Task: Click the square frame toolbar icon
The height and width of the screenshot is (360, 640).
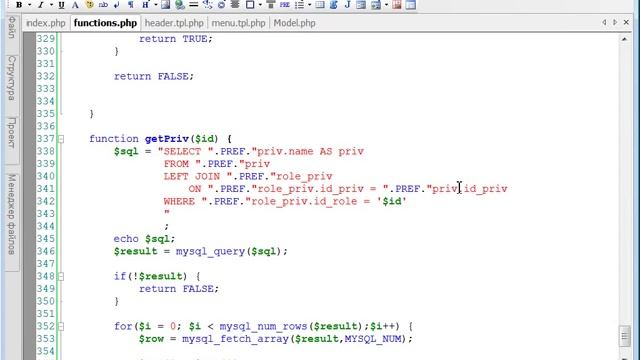Action: 250,5
